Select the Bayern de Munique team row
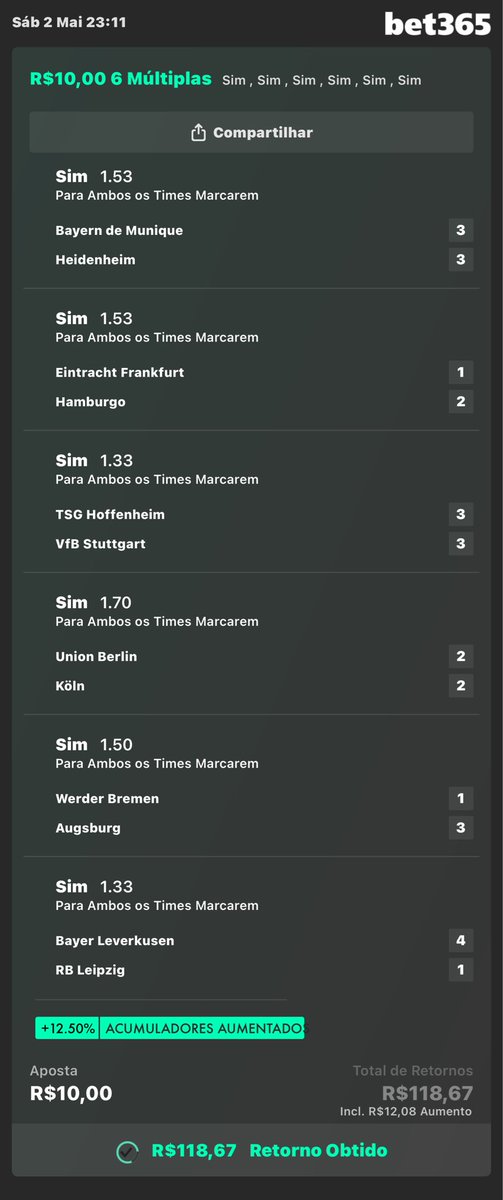Image resolution: width=503 pixels, height=1200 pixels. pos(251,231)
